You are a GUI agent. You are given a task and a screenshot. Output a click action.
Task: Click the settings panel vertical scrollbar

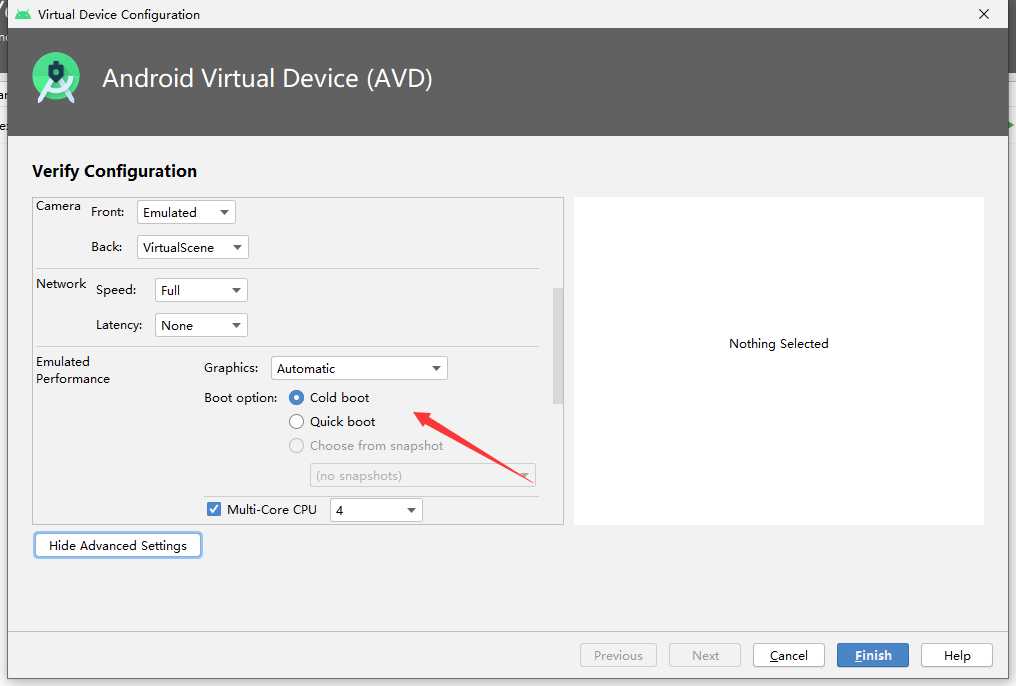pyautogui.click(x=558, y=346)
